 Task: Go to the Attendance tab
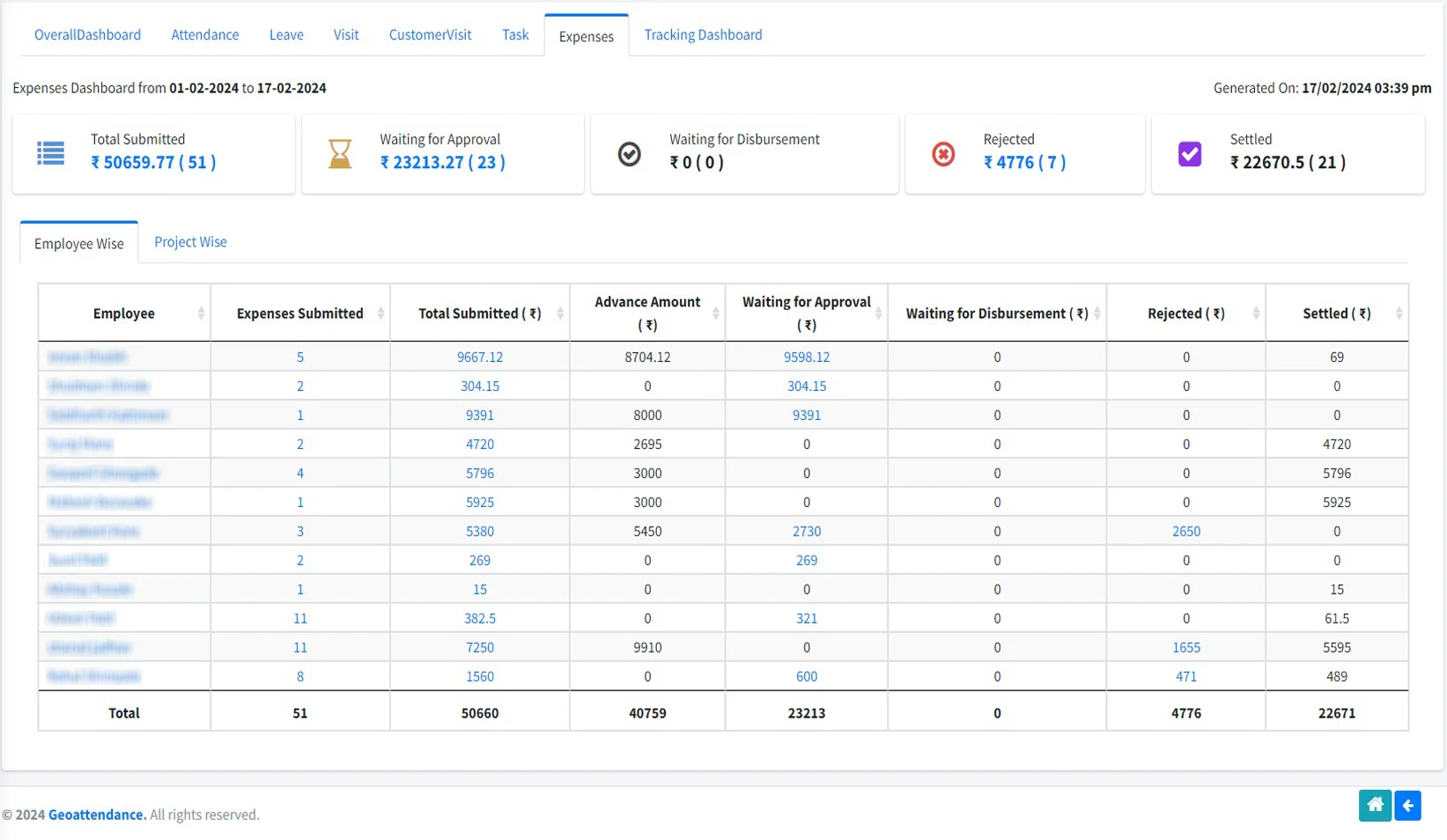pos(204,35)
